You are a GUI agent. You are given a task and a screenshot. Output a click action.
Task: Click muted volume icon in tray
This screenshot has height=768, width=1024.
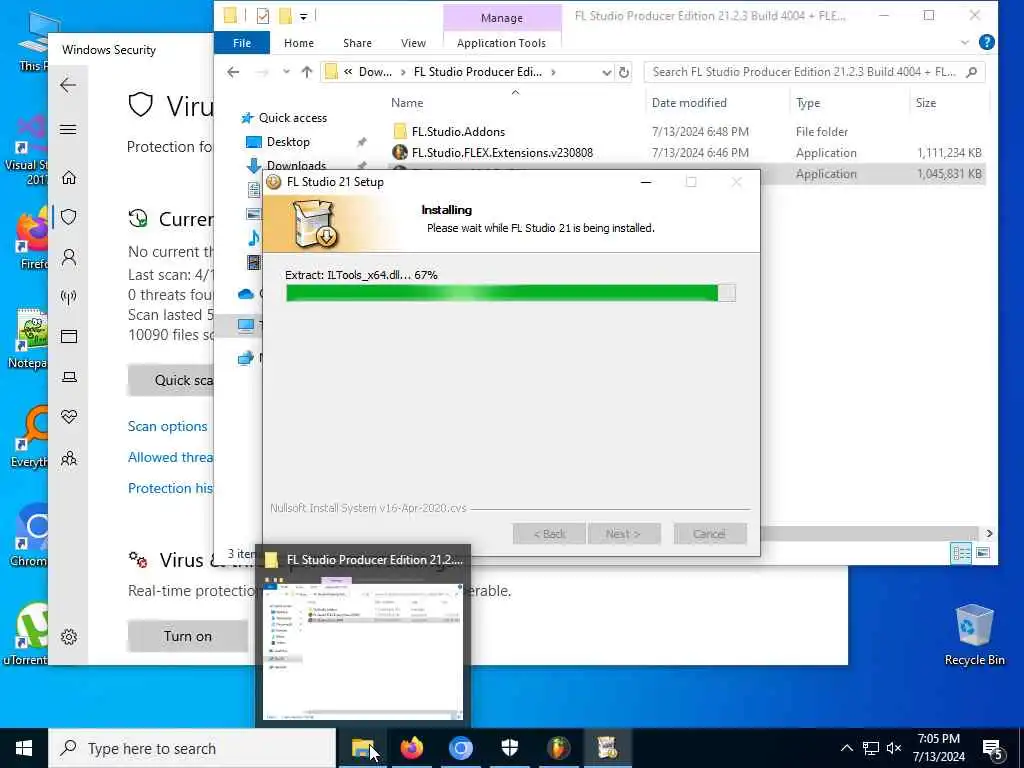point(894,748)
